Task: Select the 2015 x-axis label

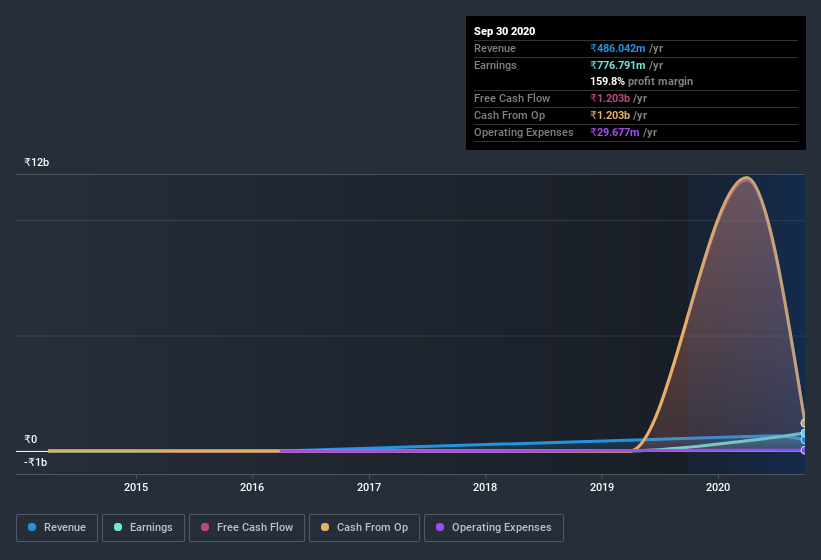Action: [136, 488]
